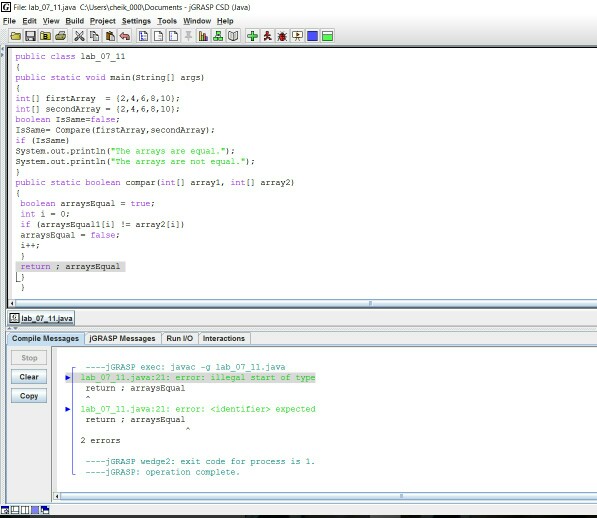Screen dimensions: 597x518
Task: Select the lab_07_11.java file tab
Action: 41,318
